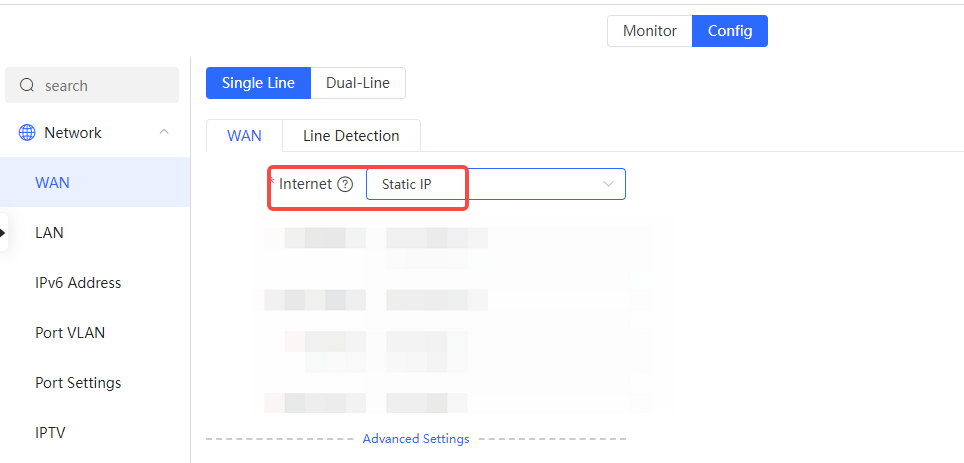Select IPTV in the sidebar
Image resolution: width=964 pixels, height=463 pixels.
click(x=50, y=433)
